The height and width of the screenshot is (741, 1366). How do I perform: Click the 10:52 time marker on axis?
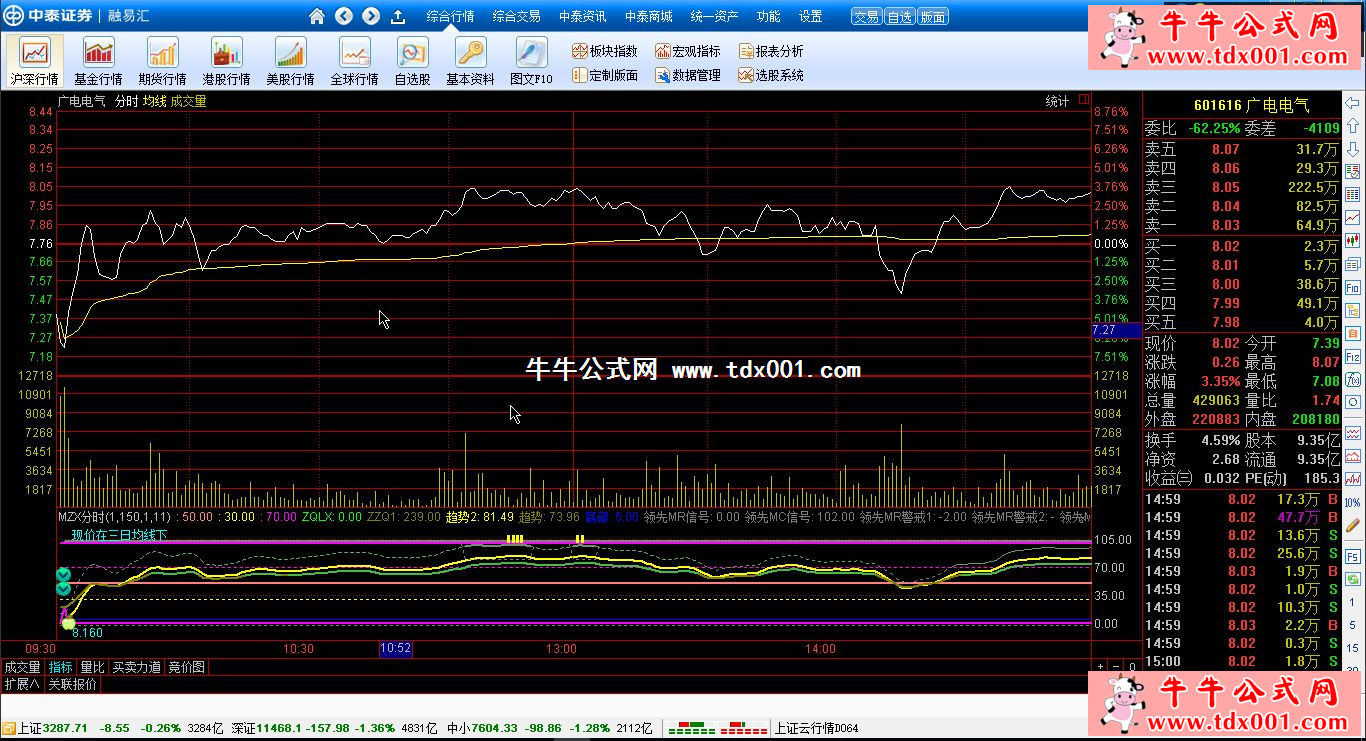pos(396,648)
